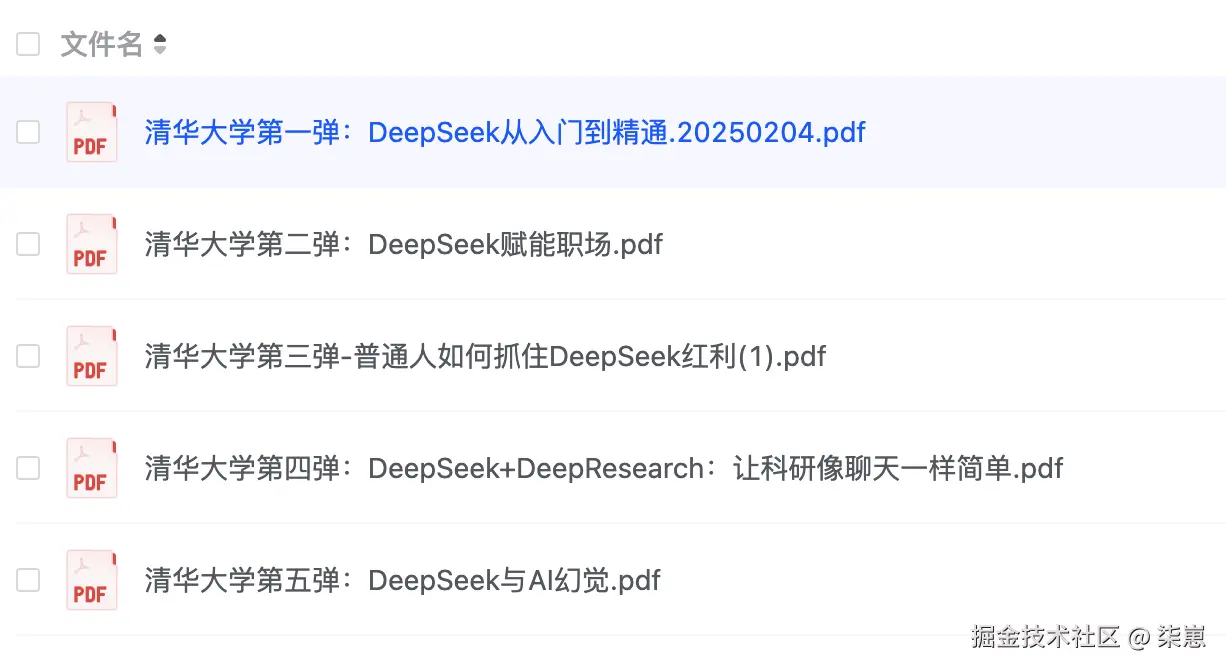Open 清华大学第三弹-普通人如何抓住DeepSeek红利(1).pdf
This screenshot has height=670, width=1226.
485,356
